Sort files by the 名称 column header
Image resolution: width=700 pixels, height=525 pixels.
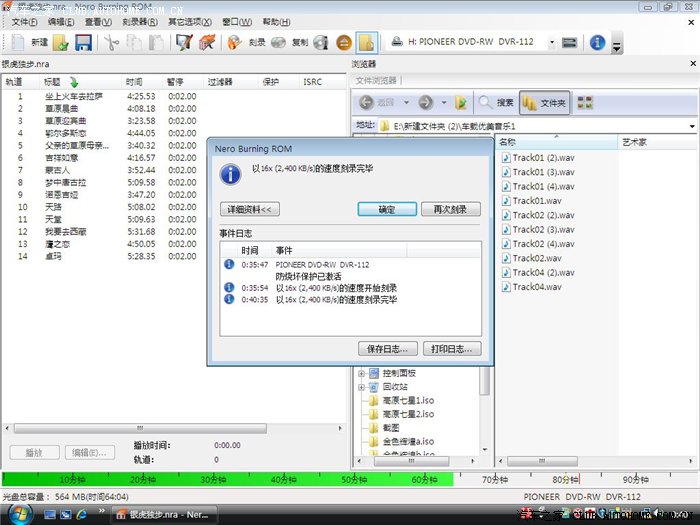pos(556,142)
